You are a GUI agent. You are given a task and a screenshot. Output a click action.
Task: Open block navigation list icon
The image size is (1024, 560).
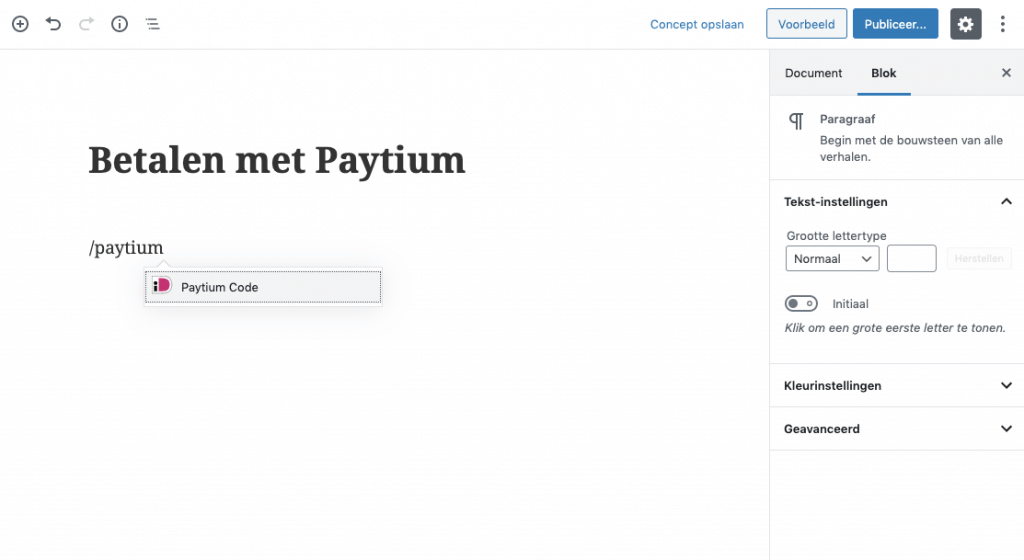pos(152,24)
